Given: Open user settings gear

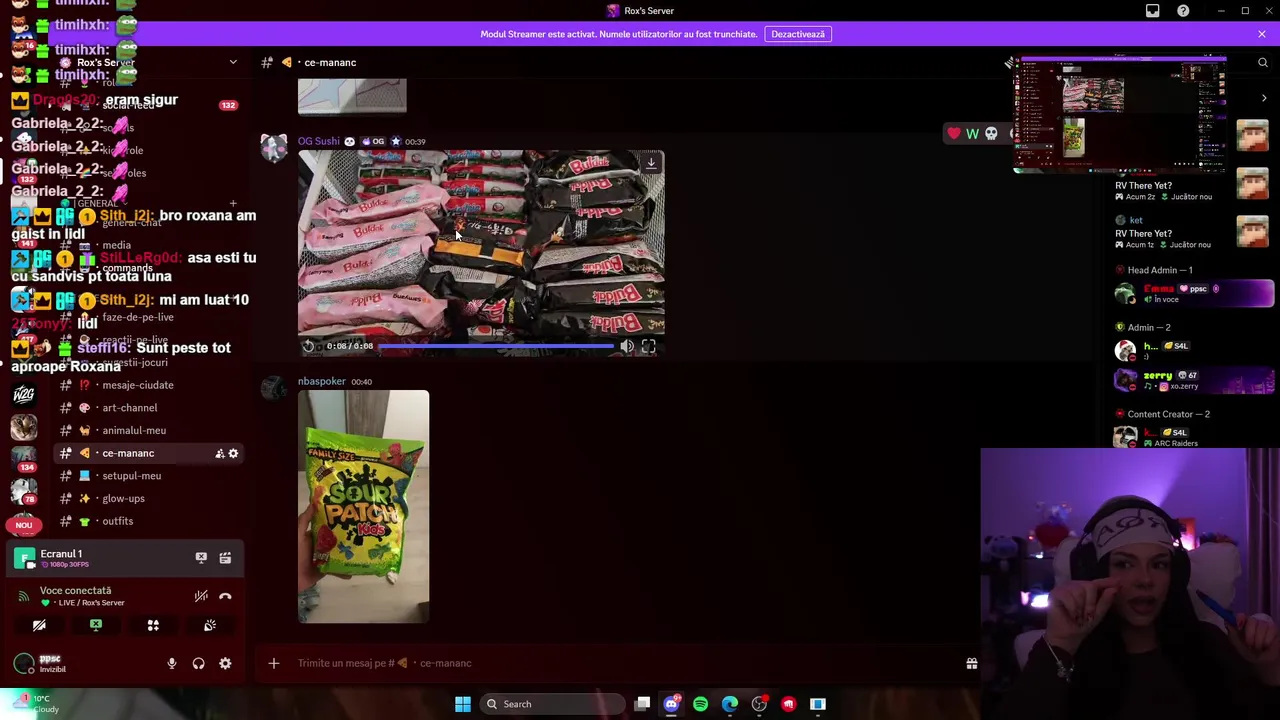Looking at the screenshot, I should 225,663.
